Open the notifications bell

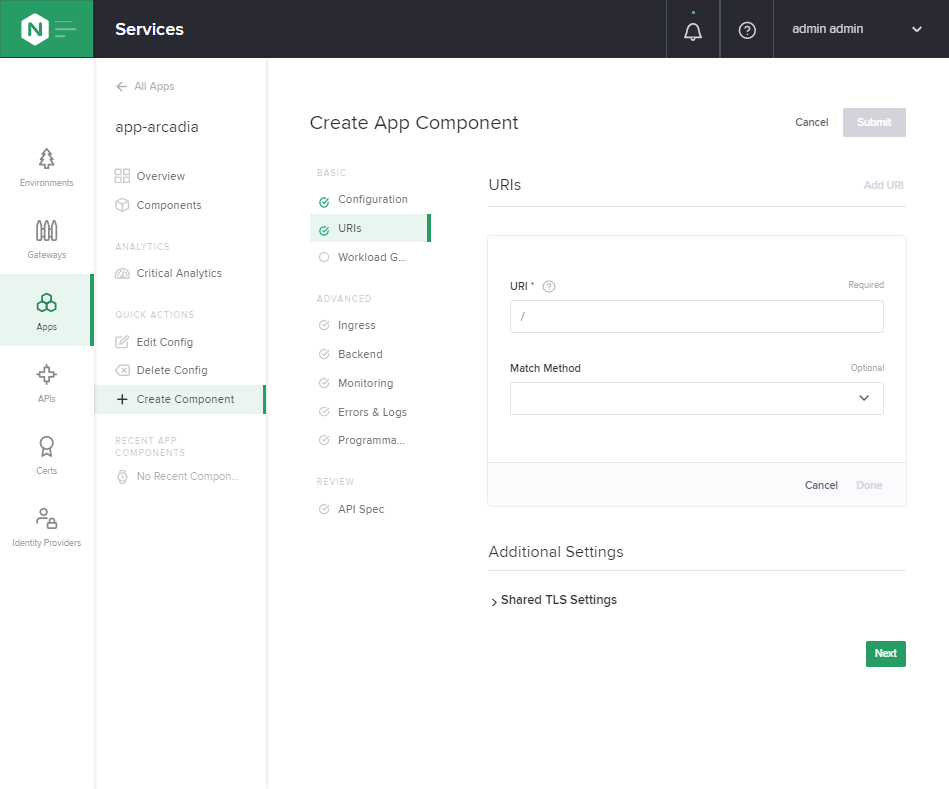693,31
